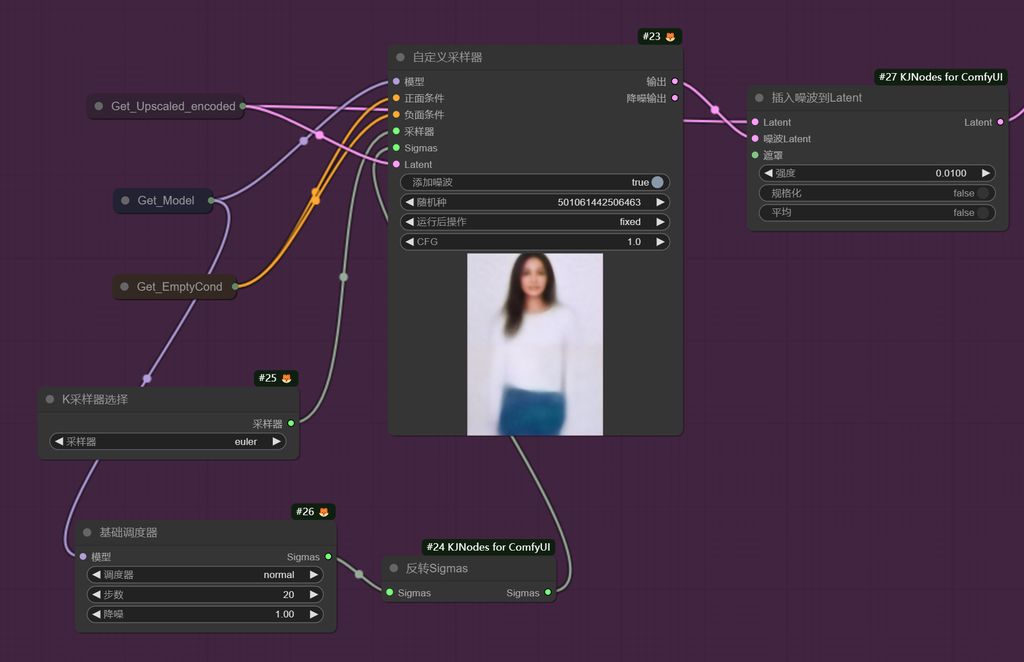Click the blurry woman preview image
Viewport: 1024px width, 662px height.
535,344
